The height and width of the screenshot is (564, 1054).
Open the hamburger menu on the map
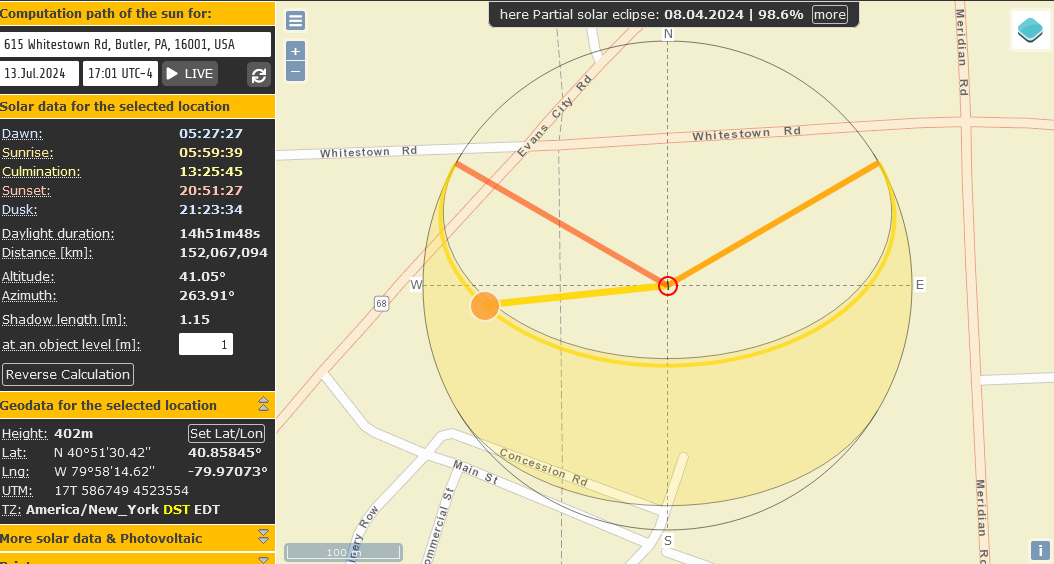[295, 21]
